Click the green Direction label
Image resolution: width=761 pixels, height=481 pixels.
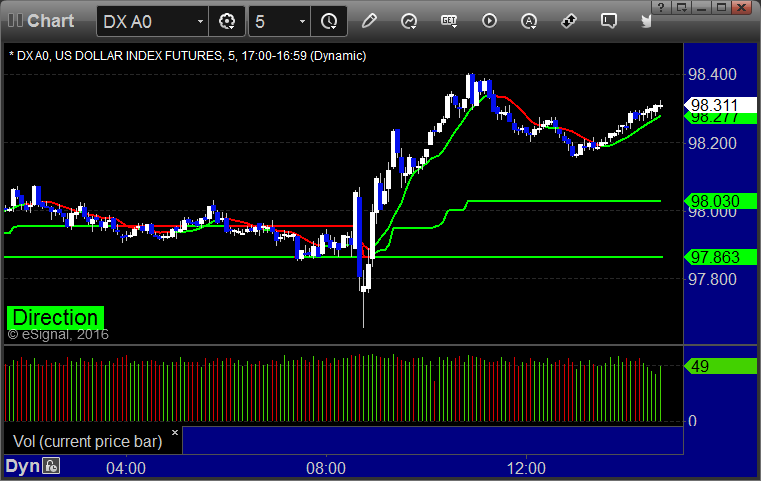[x=55, y=317]
